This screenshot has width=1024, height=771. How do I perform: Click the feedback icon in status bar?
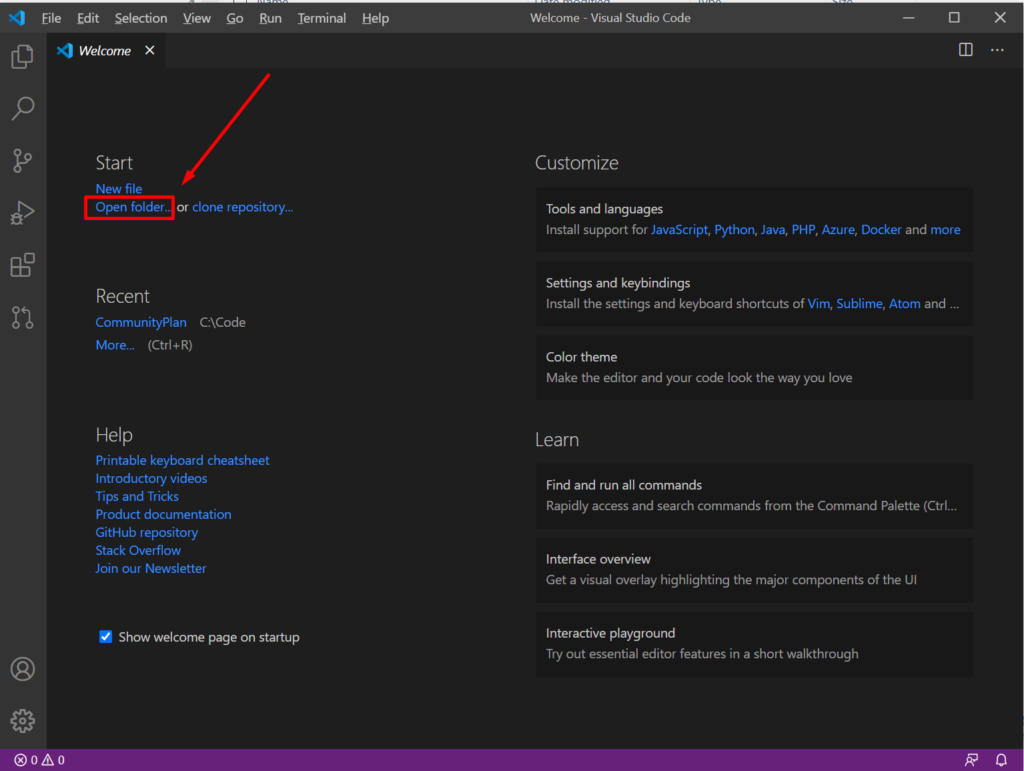(971, 760)
